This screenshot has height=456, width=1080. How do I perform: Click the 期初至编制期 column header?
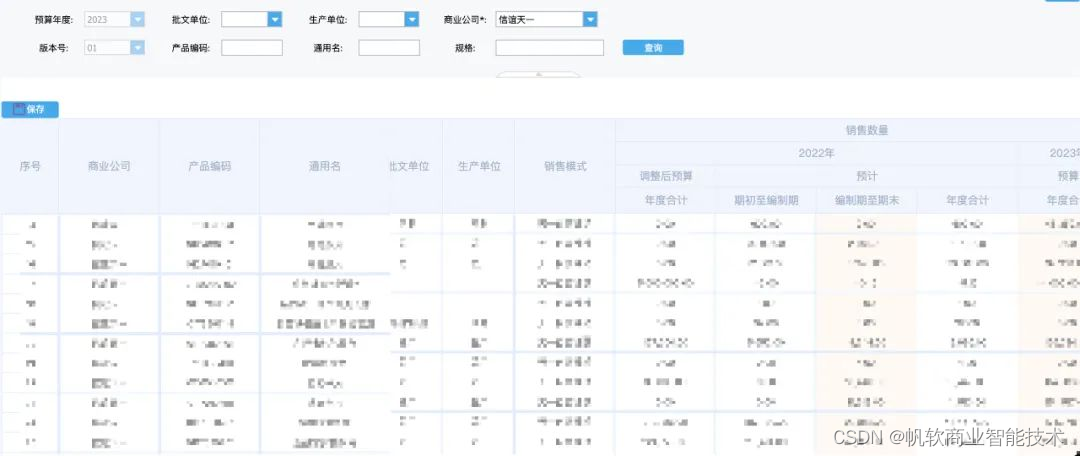click(x=765, y=200)
